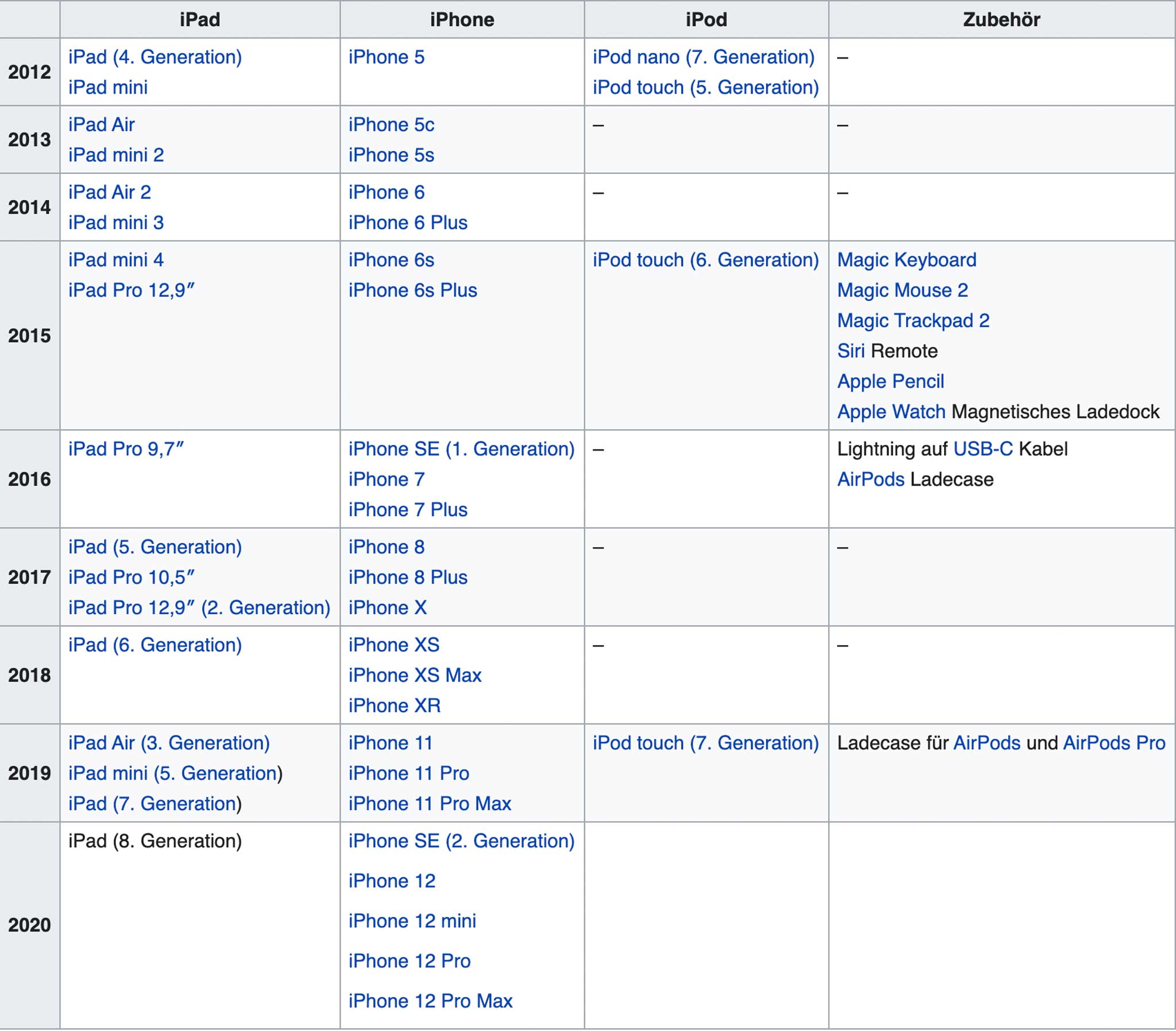Click the iPhone 5s link

point(390,155)
